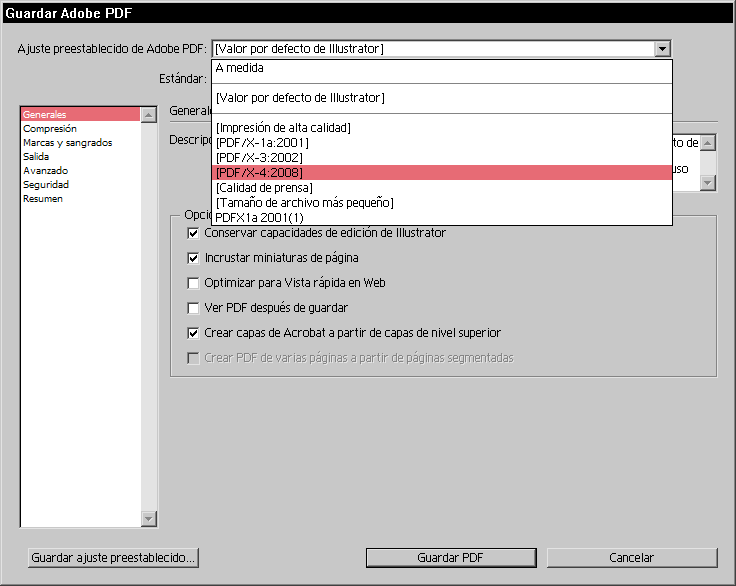
Task: View the 'Resumen' category
Action: 80,199
